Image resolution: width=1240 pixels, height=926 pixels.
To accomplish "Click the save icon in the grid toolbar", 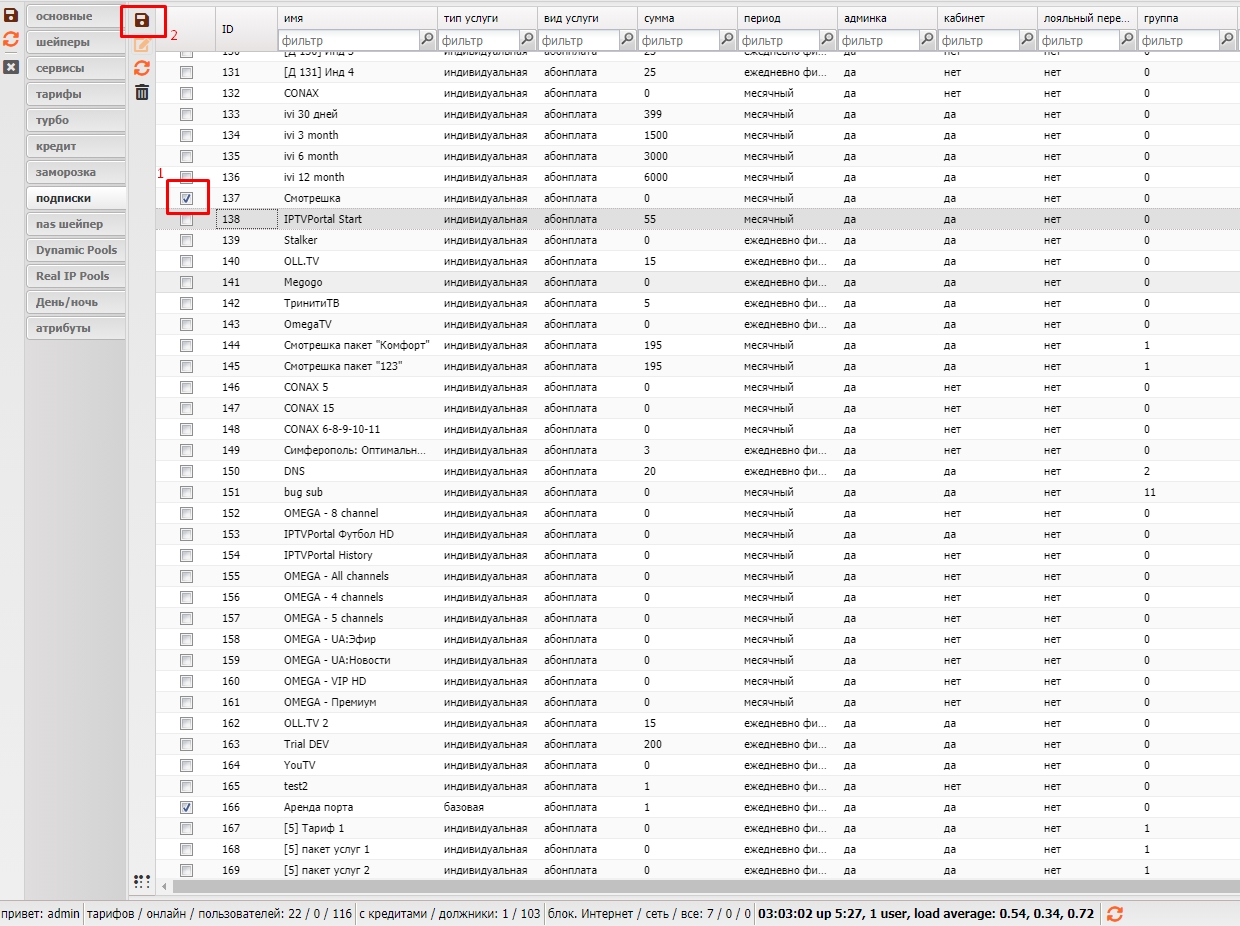I will (142, 21).
